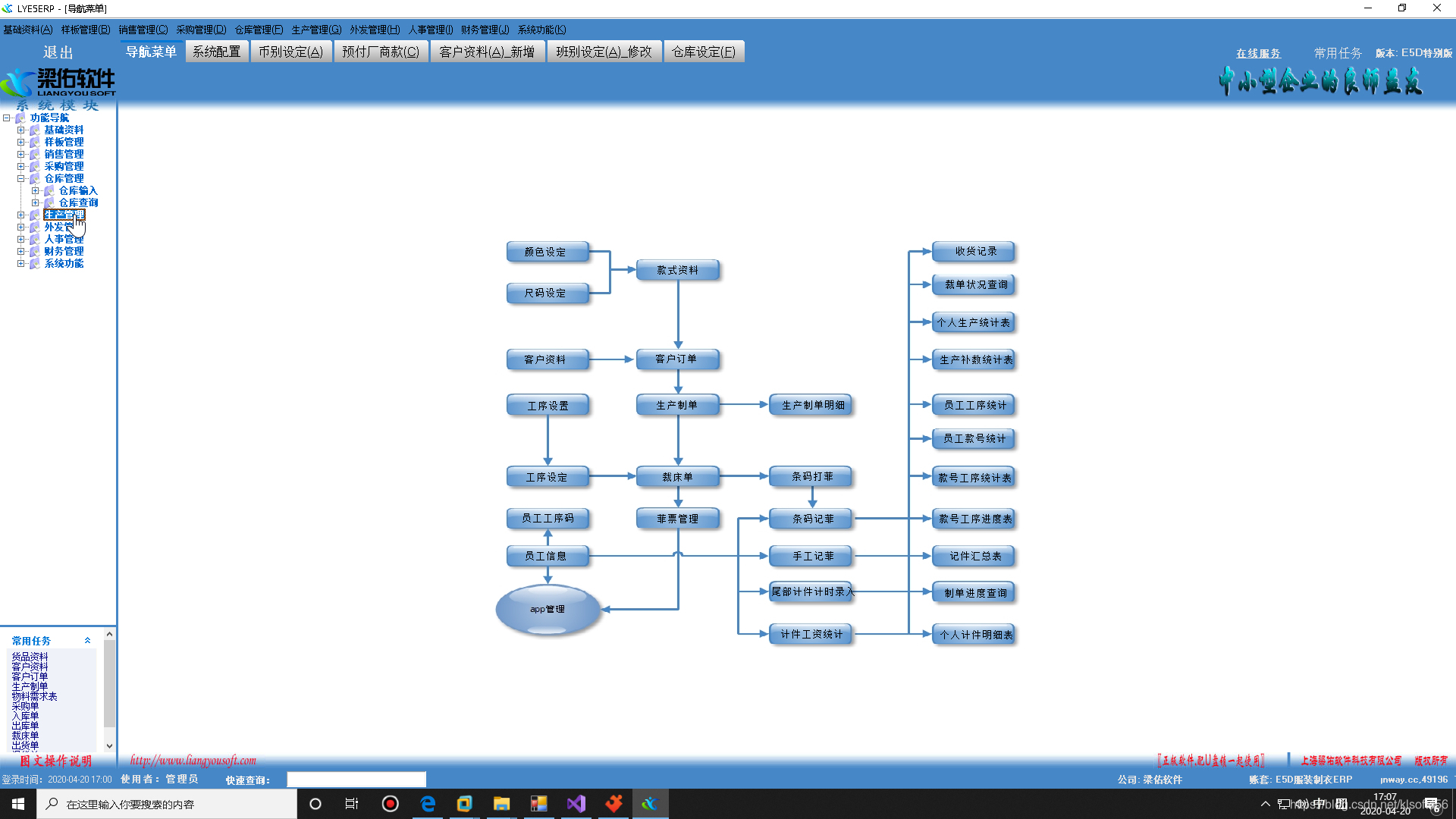Viewport: 1456px width, 819px height.
Task: Expand the 仓库查询 tree node
Action: (35, 203)
